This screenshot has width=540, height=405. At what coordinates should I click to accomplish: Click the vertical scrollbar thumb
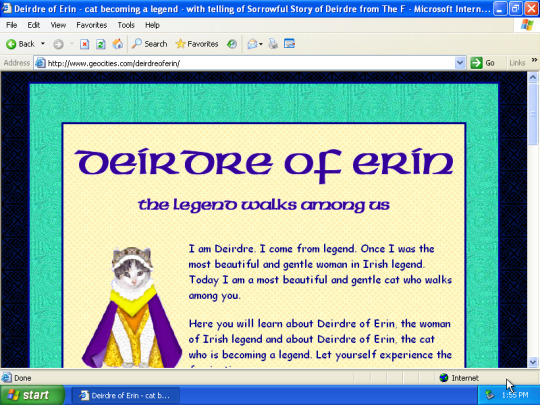click(532, 114)
